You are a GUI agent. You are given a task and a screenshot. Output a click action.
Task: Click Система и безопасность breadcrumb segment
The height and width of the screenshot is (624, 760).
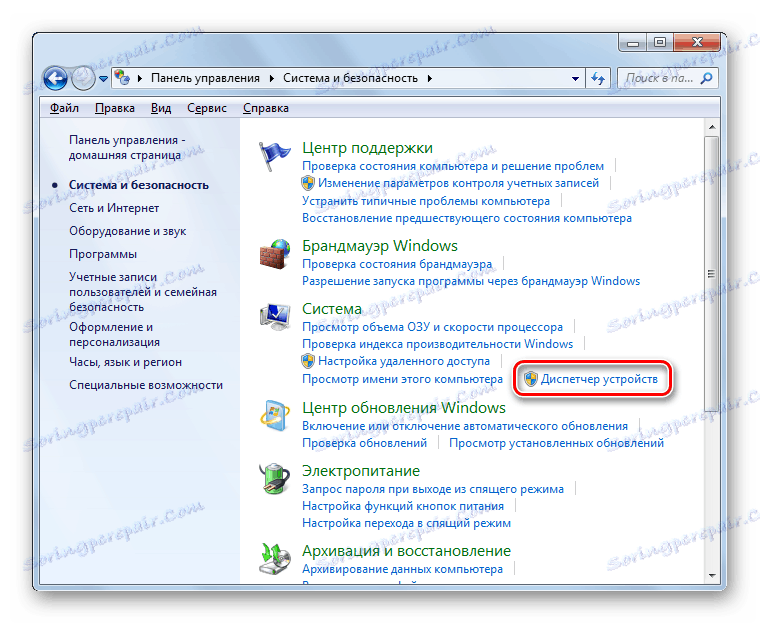350,78
